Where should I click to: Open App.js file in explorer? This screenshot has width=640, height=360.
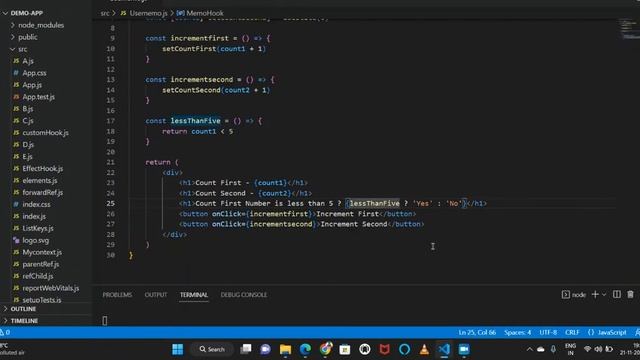[32, 85]
